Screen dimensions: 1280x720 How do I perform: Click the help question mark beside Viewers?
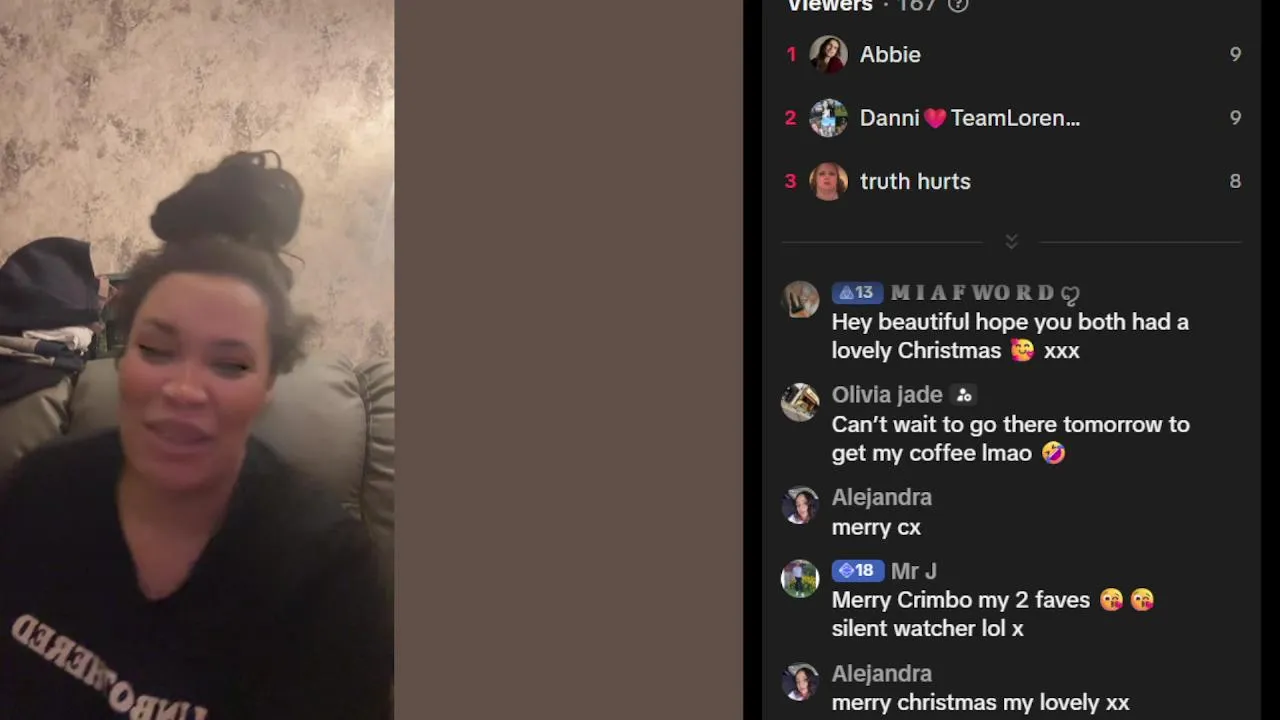tap(958, 5)
